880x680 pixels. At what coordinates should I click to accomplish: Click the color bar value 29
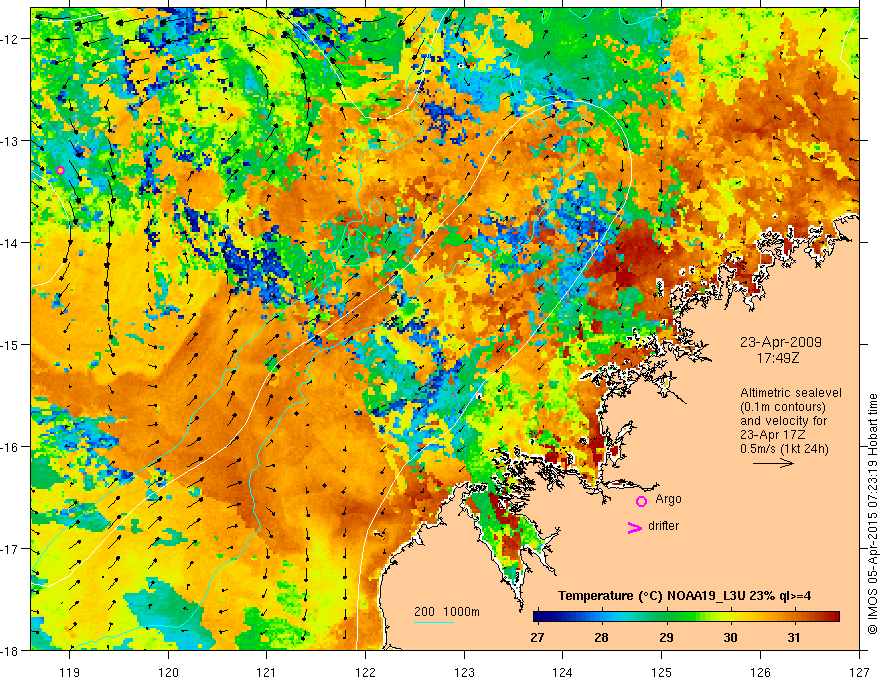coord(666,638)
